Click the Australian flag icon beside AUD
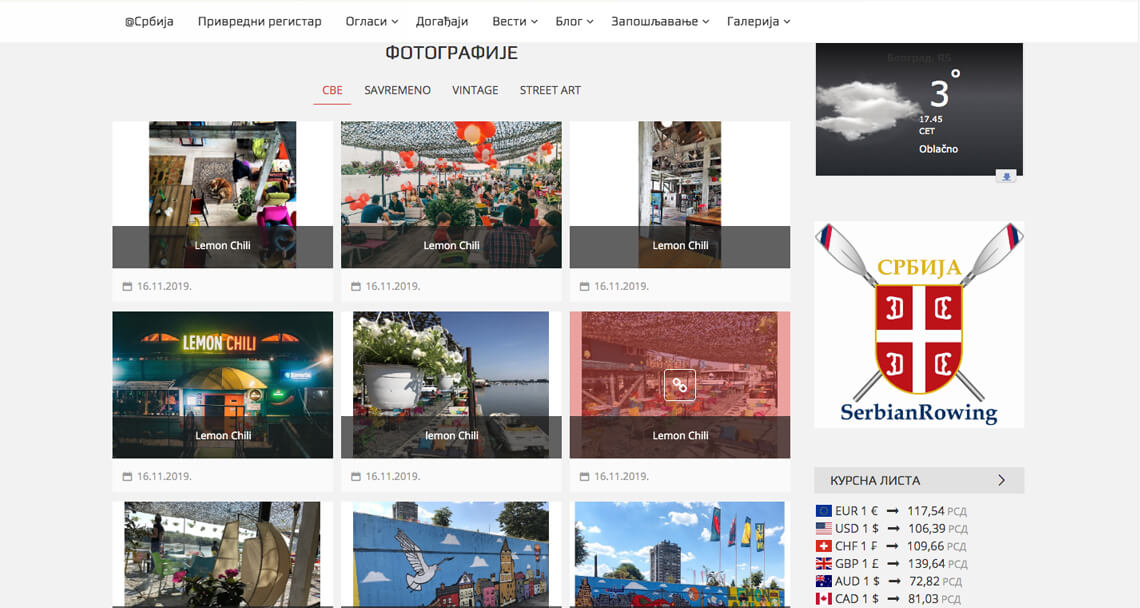 [x=824, y=581]
